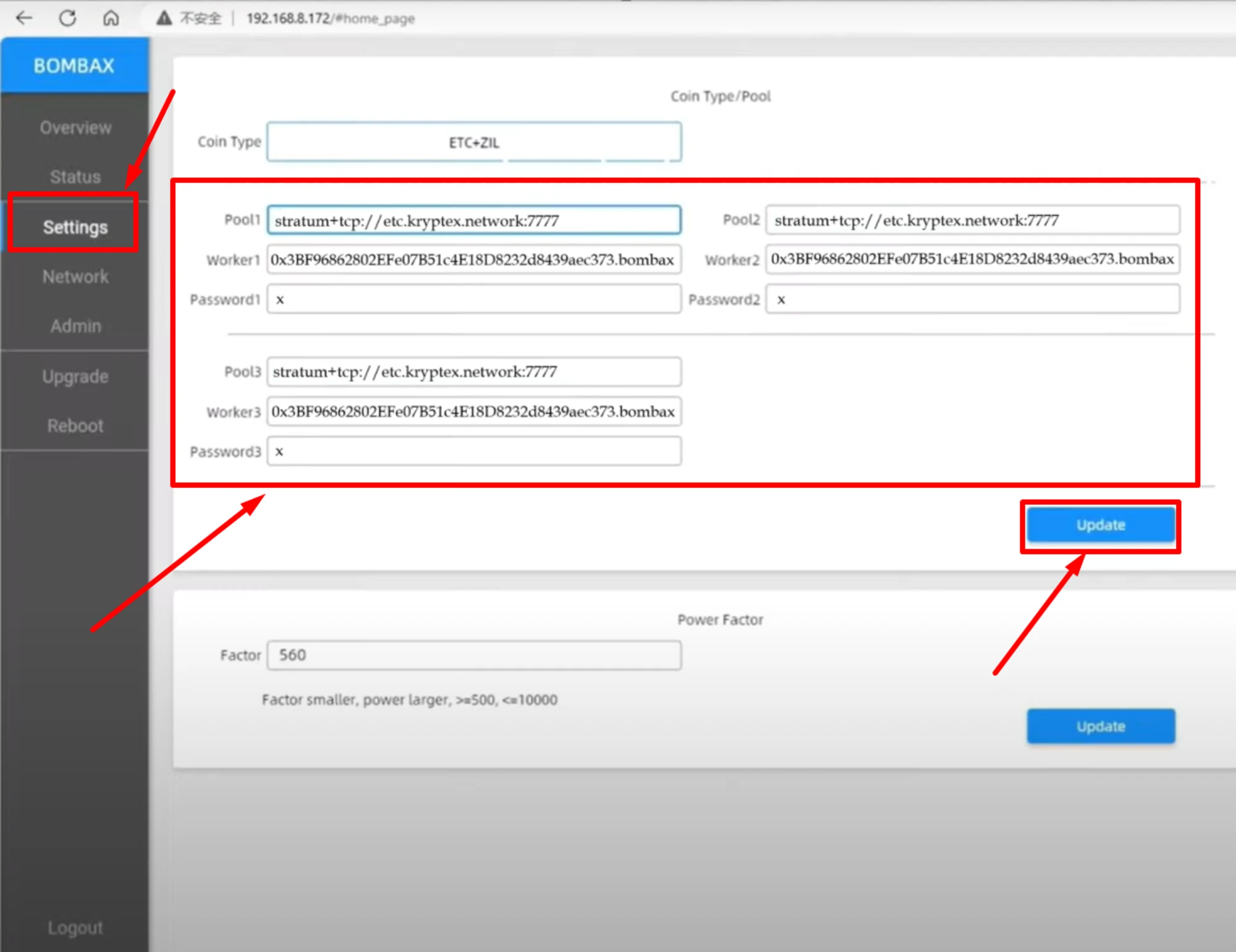Click the Factor input showing 560
1236x952 pixels.
(x=474, y=655)
